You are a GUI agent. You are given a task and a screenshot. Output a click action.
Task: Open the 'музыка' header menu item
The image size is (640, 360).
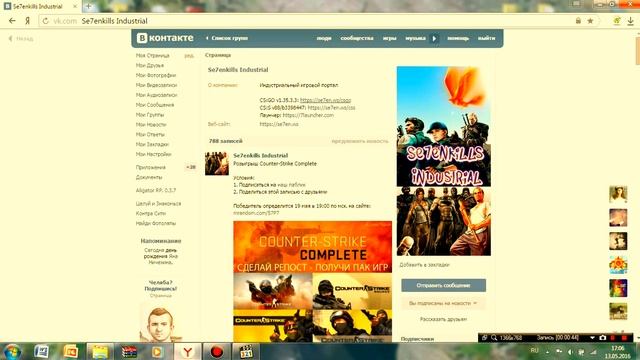tap(416, 38)
